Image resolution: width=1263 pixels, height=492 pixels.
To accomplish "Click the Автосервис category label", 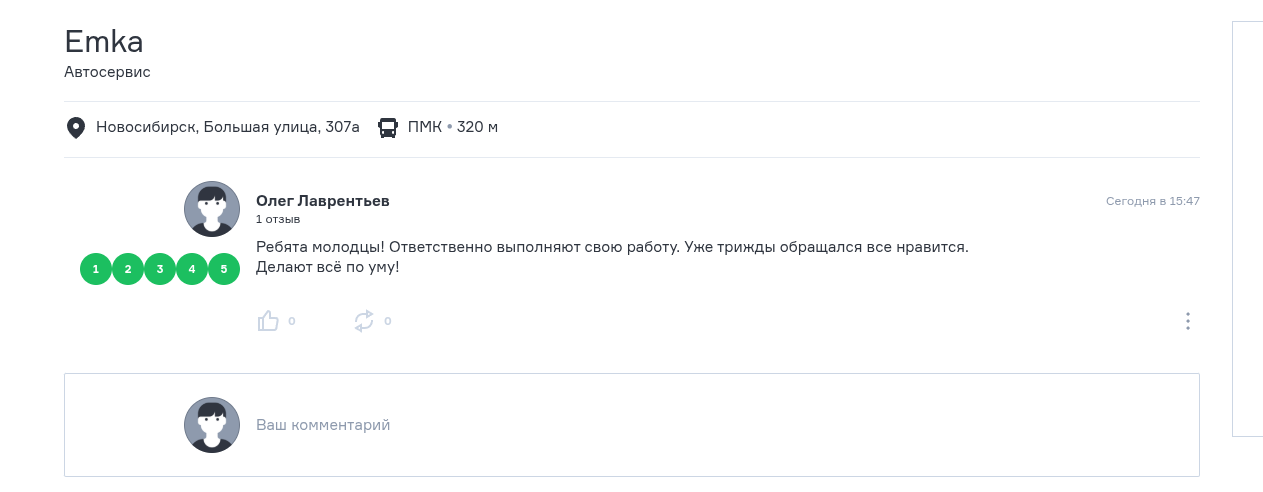I will 107,72.
